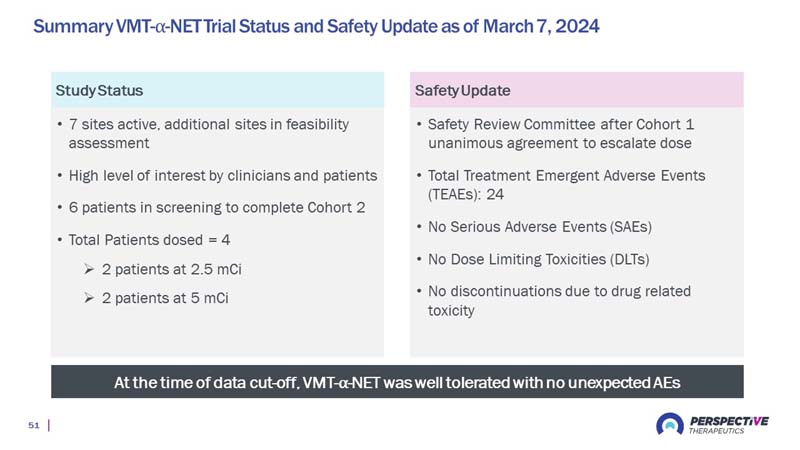Viewport: 800px width, 450px height.
Task: Select the slide title about March 7, 2024
Action: point(316,26)
